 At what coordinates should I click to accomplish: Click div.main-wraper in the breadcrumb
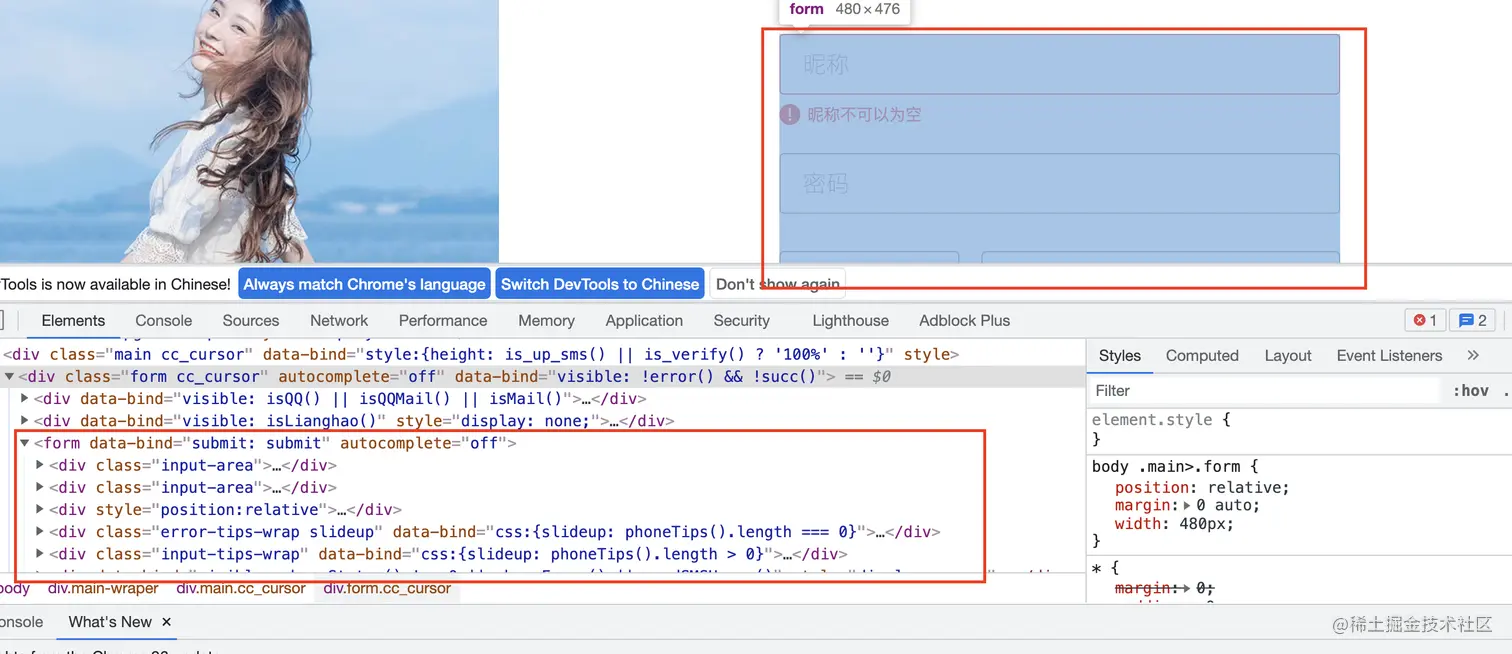103,589
